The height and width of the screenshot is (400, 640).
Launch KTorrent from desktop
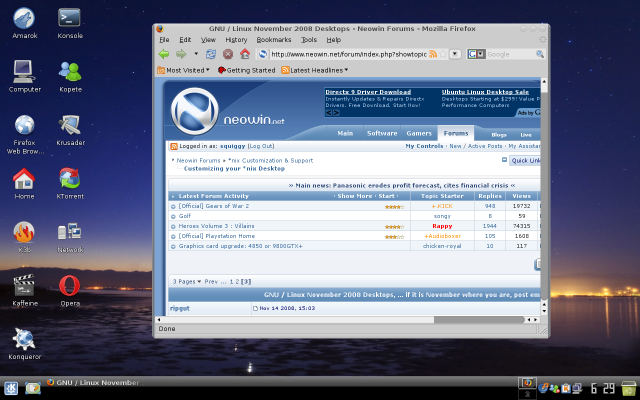point(70,184)
